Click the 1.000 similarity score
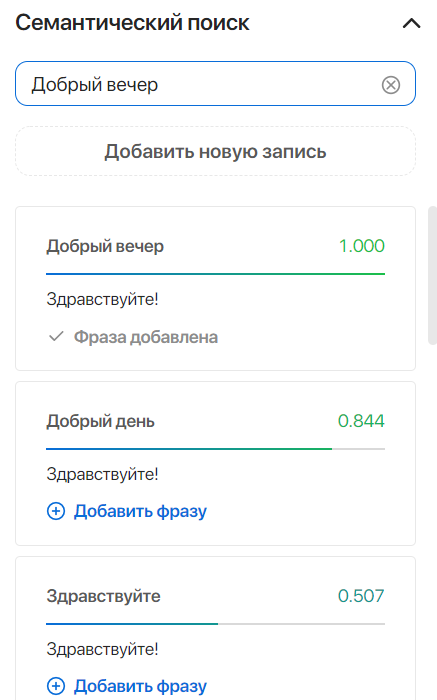This screenshot has height=700, width=437. pyautogui.click(x=362, y=246)
